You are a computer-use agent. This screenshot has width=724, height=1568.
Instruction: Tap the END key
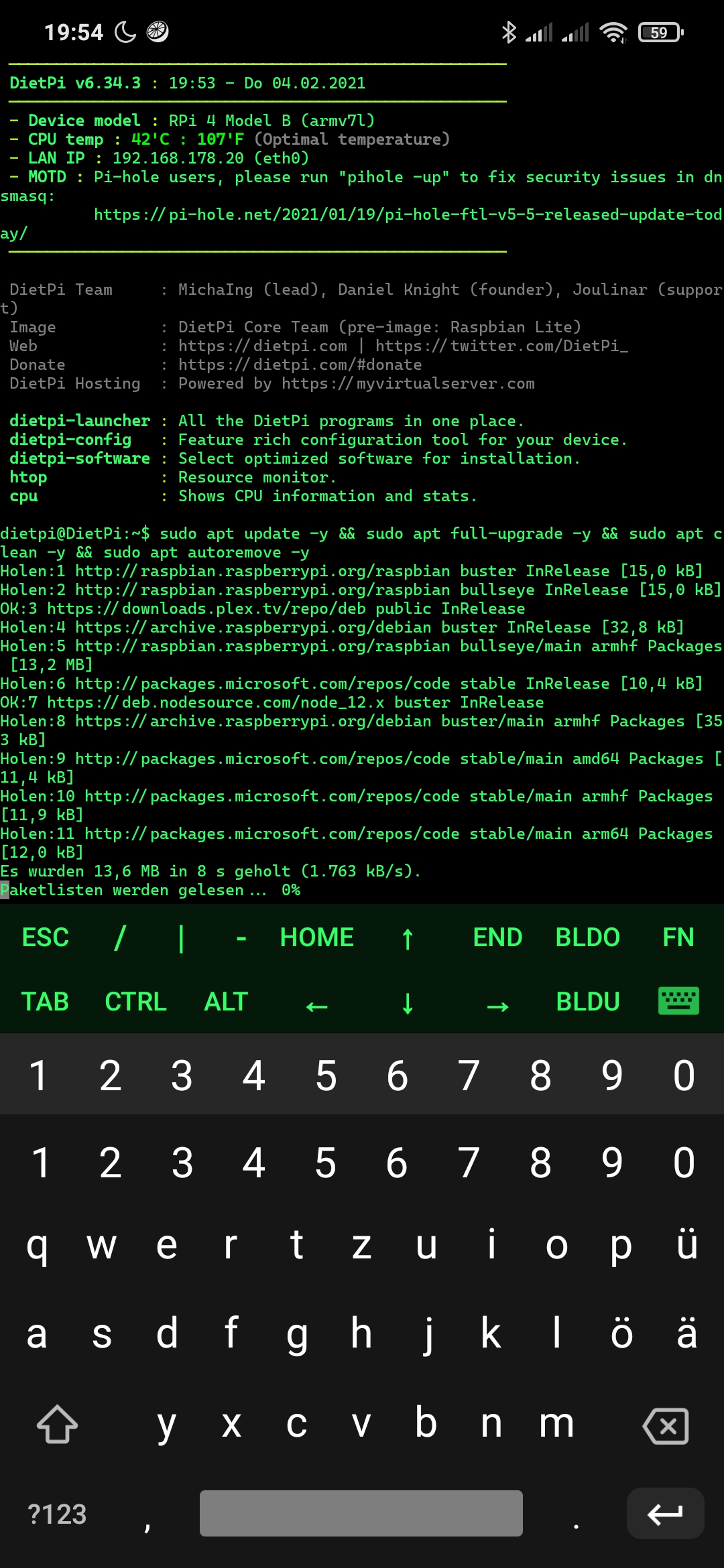tap(497, 937)
